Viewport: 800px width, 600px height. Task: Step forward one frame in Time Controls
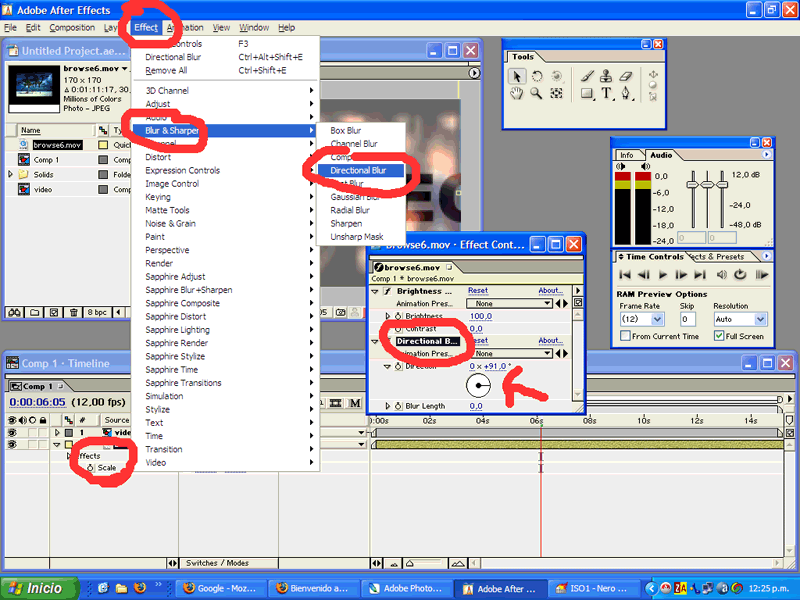coord(681,275)
